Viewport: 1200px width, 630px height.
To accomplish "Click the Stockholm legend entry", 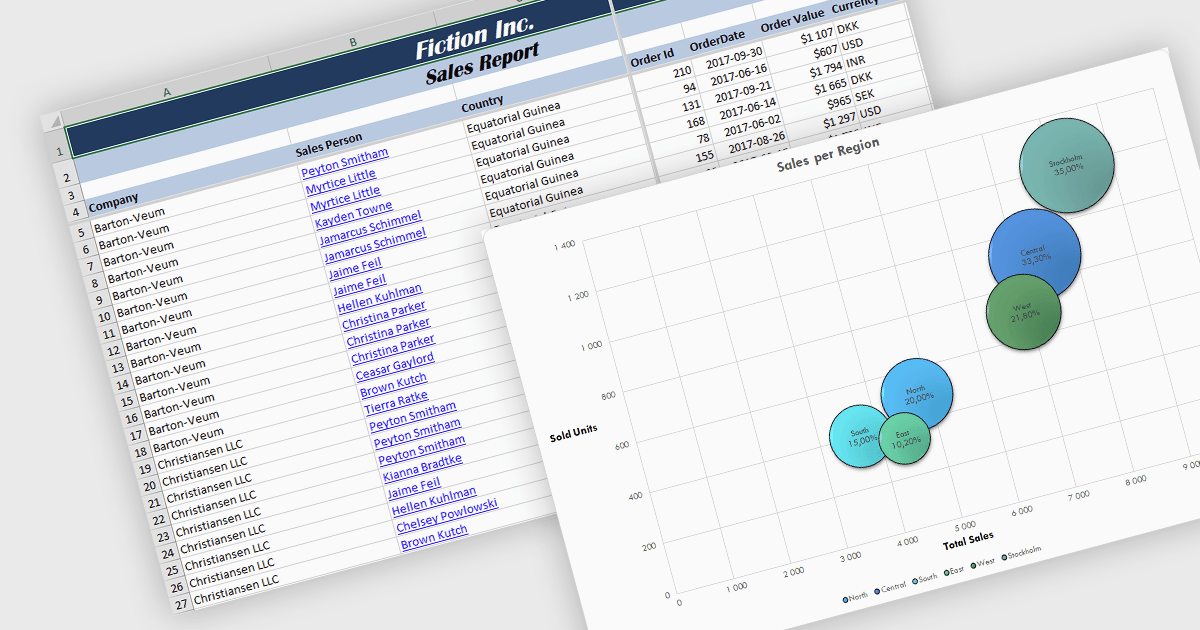I will point(1021,552).
